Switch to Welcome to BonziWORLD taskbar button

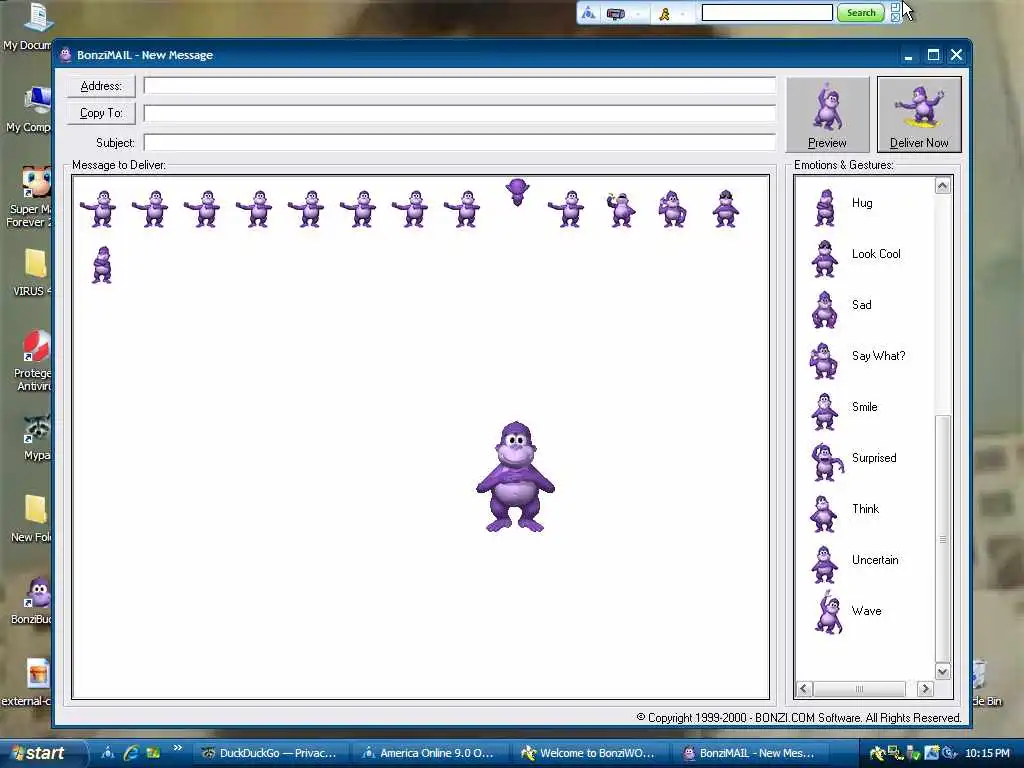(x=590, y=753)
